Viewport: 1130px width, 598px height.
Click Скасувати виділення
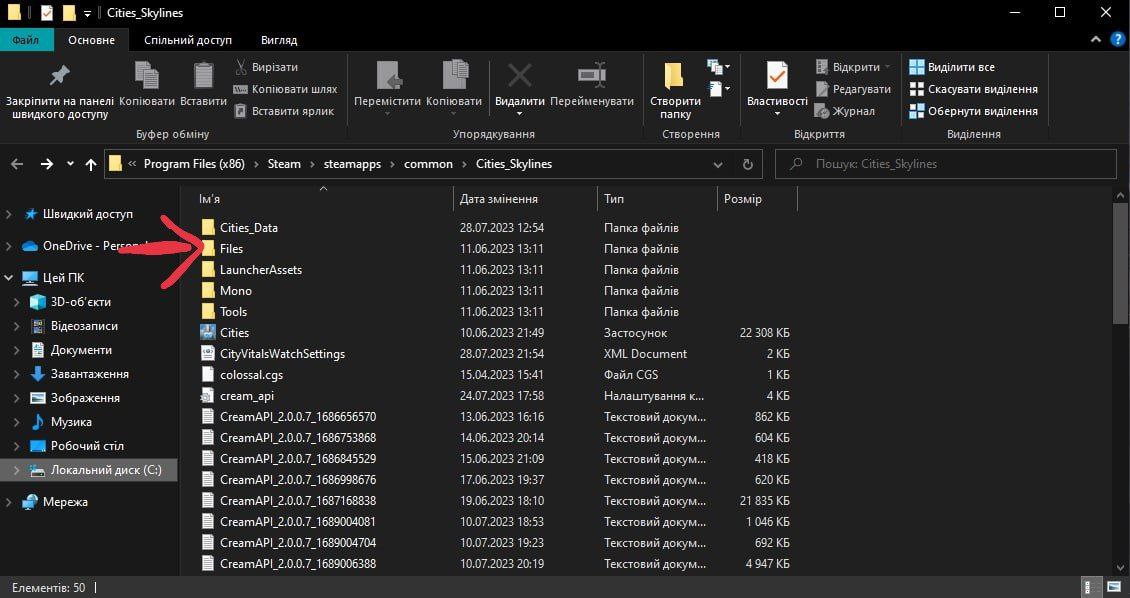click(974, 89)
